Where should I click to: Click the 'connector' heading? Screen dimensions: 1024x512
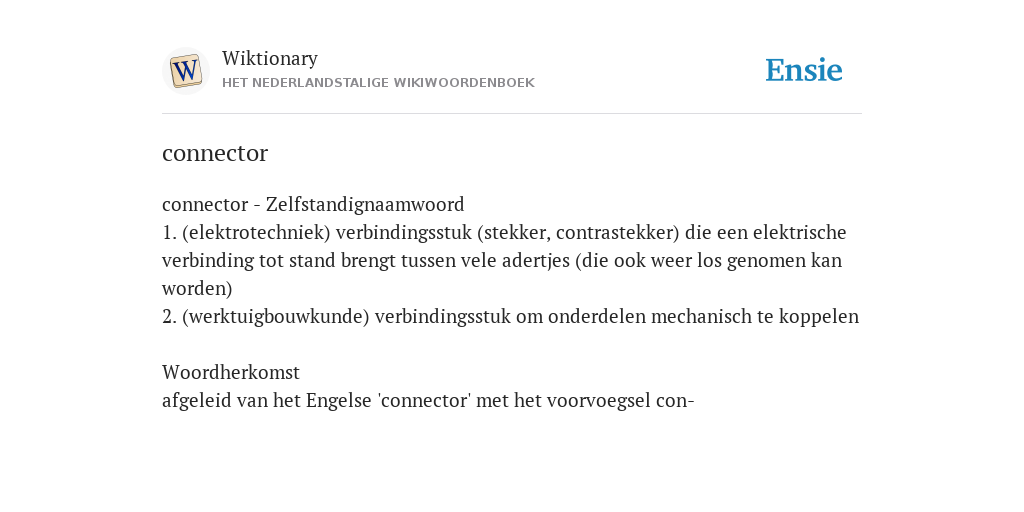[x=215, y=153]
